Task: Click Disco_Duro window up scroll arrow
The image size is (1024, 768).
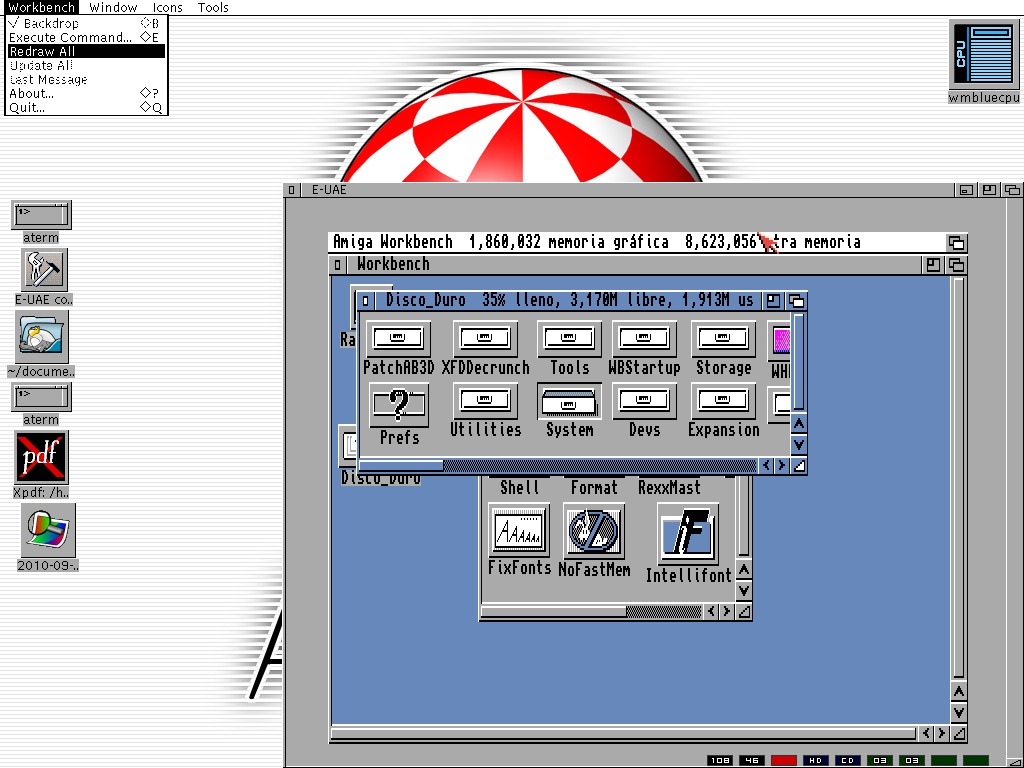Action: pyautogui.click(x=798, y=424)
